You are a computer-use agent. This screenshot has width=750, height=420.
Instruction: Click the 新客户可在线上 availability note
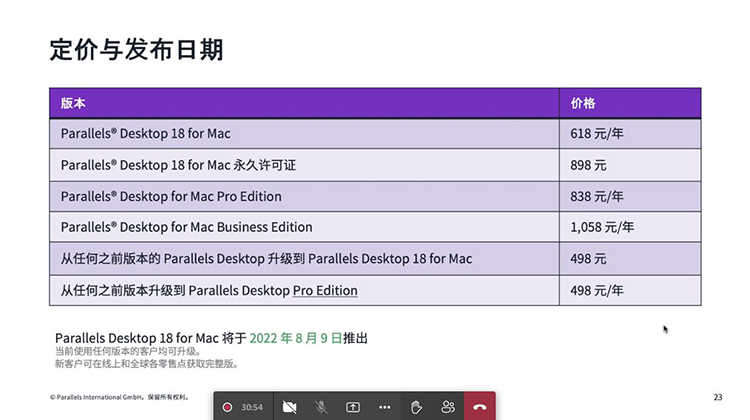[147, 364]
